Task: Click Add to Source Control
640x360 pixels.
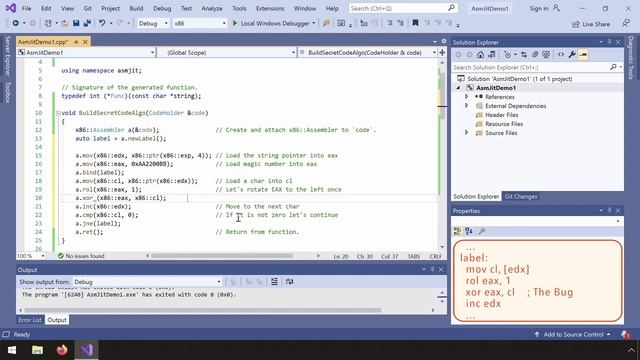Action: (573, 334)
